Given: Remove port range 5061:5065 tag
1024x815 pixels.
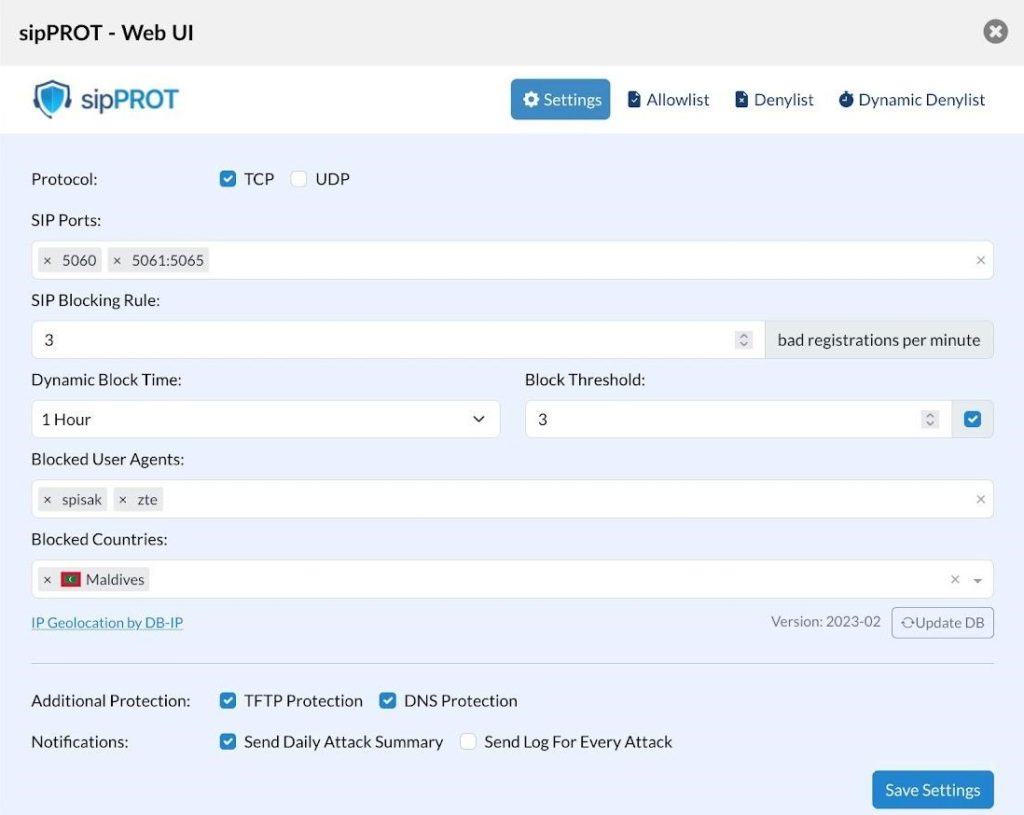Looking at the screenshot, I should [117, 261].
